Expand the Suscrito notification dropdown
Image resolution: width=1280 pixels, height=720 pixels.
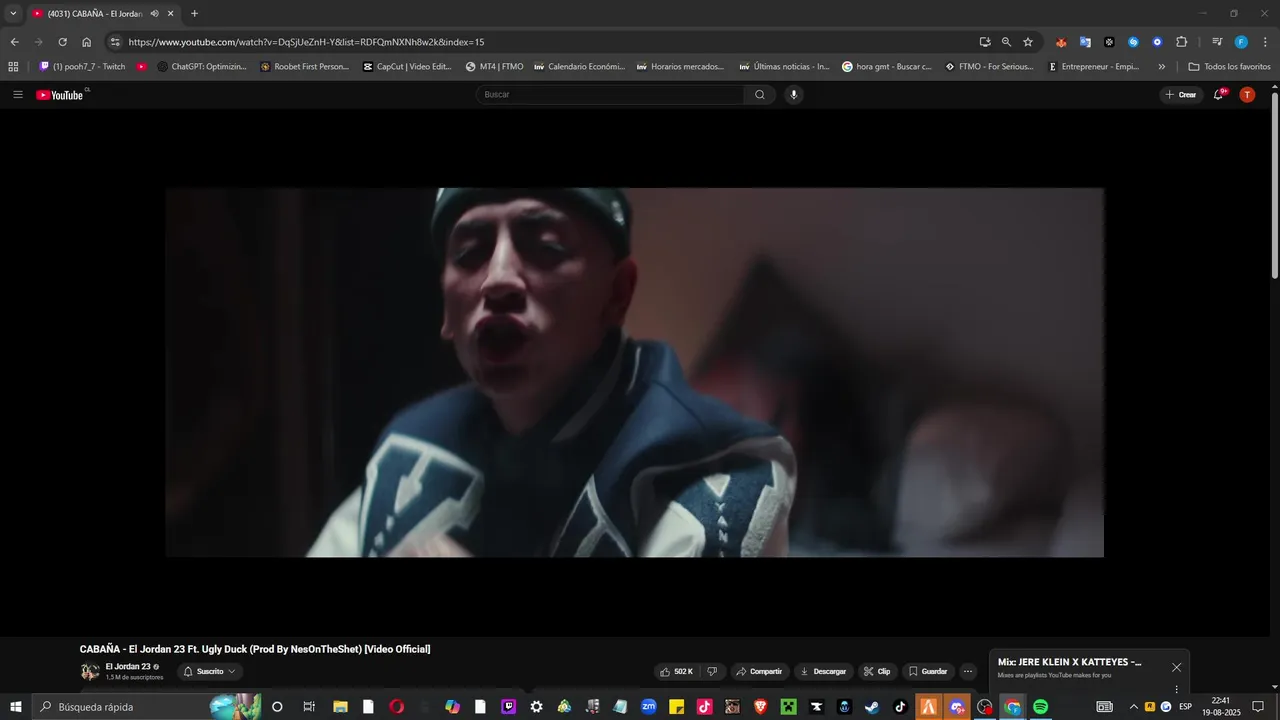pos(210,671)
